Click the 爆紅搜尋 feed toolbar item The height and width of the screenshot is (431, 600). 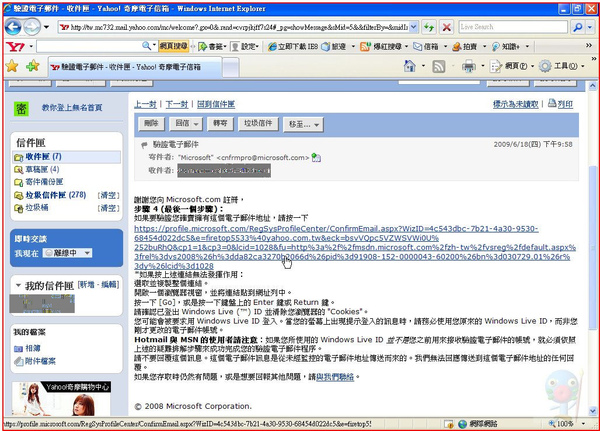(x=381, y=47)
